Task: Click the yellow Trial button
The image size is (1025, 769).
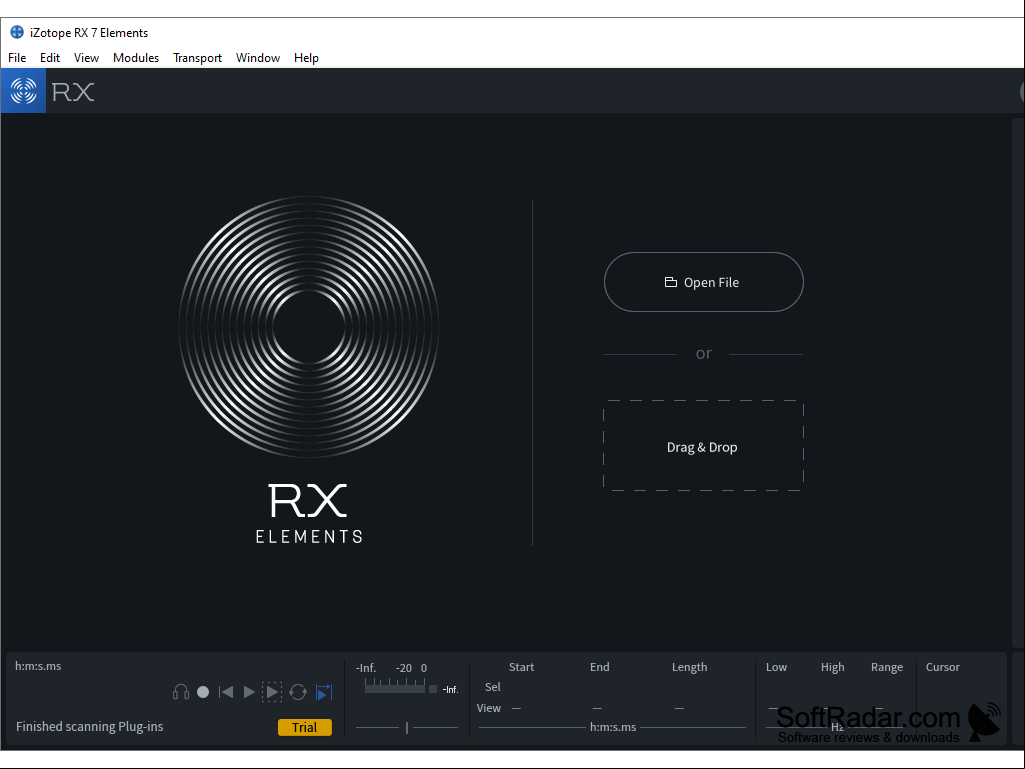Action: 305,727
